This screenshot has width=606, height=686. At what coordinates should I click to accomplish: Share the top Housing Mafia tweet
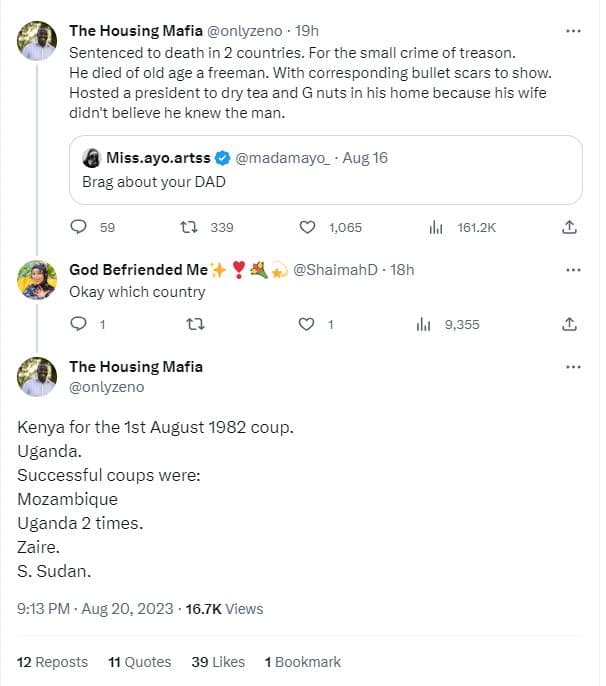point(569,228)
